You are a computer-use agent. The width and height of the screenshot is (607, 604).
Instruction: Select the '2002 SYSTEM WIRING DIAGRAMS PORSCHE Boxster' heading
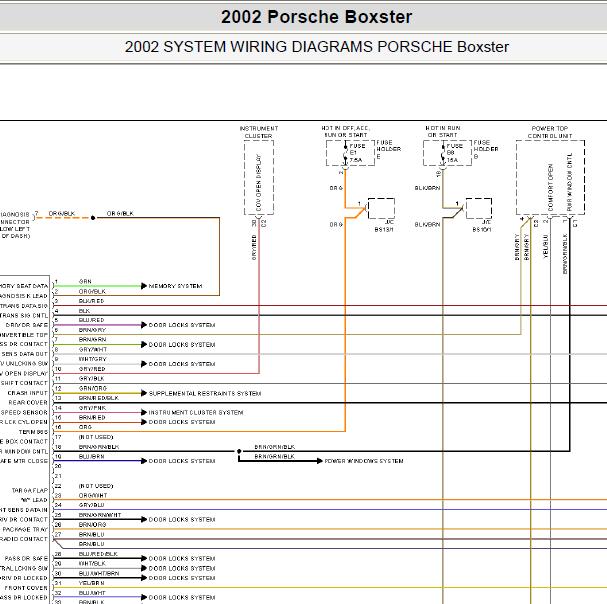click(x=316, y=46)
